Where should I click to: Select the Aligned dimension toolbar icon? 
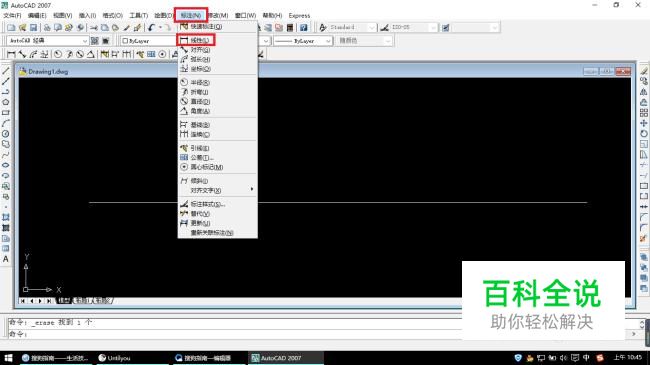click(22, 54)
